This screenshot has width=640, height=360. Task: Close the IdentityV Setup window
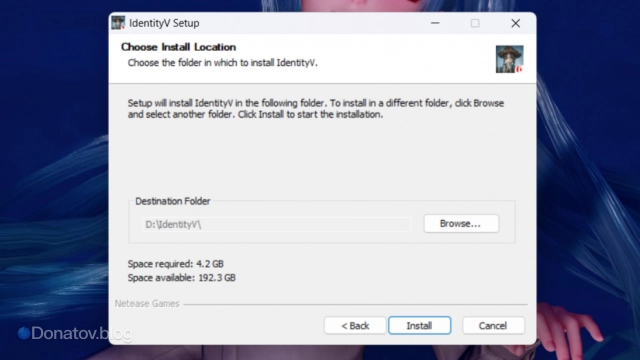click(x=516, y=23)
